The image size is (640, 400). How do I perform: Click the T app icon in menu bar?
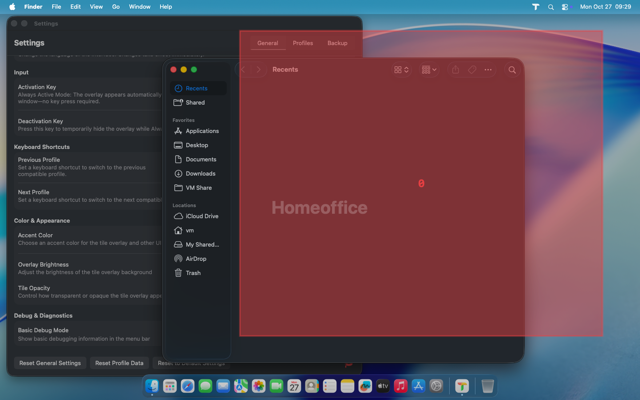click(x=536, y=7)
